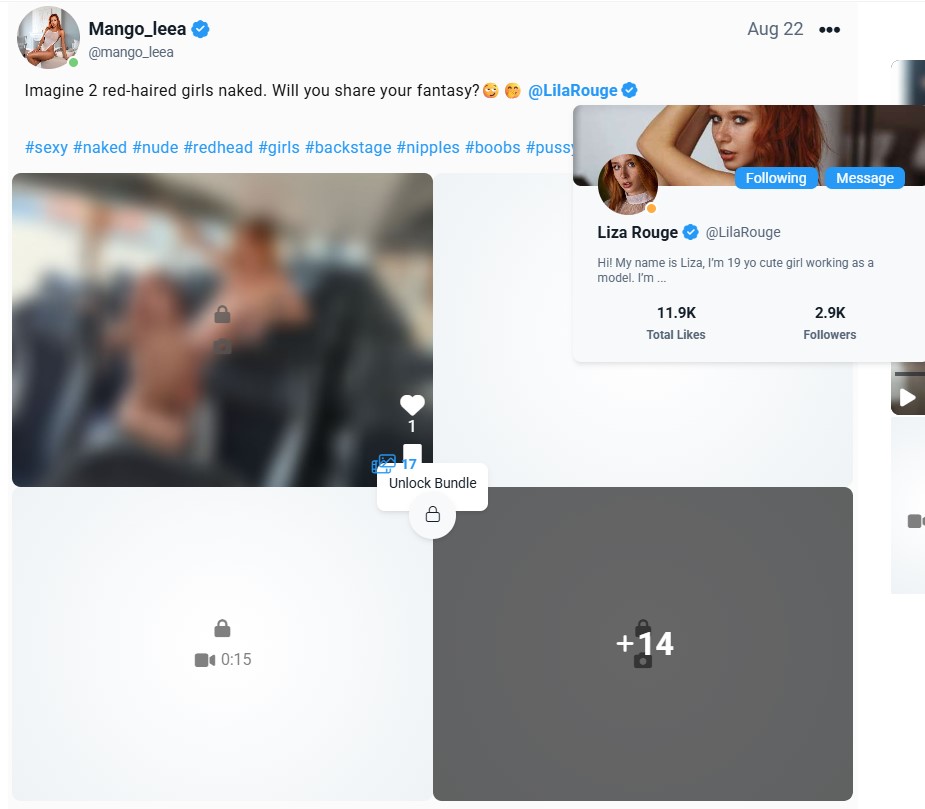925x809 pixels.
Task: Open the @LilaRouge mention in post text
Action: [x=573, y=91]
